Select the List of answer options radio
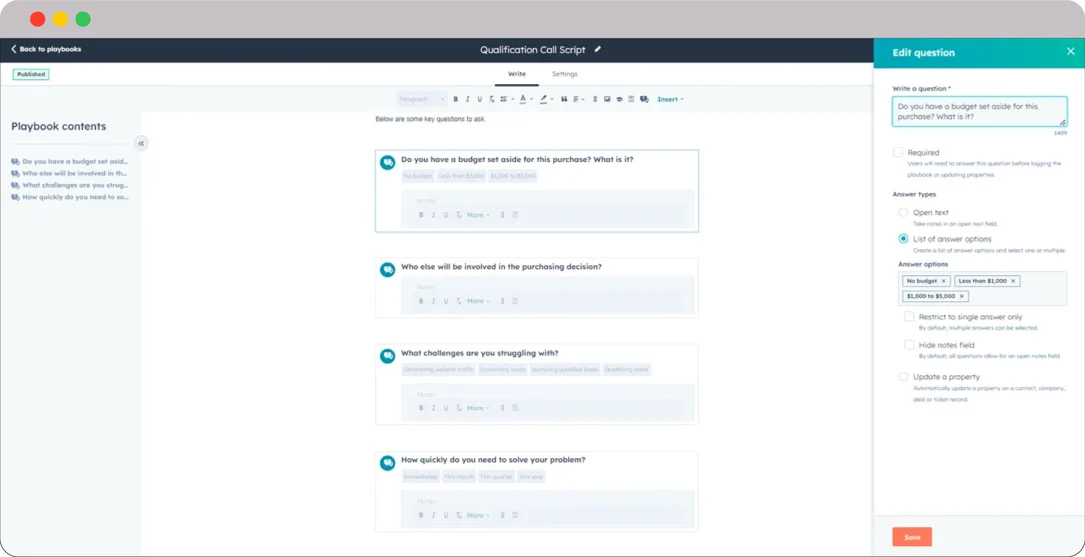 point(903,239)
